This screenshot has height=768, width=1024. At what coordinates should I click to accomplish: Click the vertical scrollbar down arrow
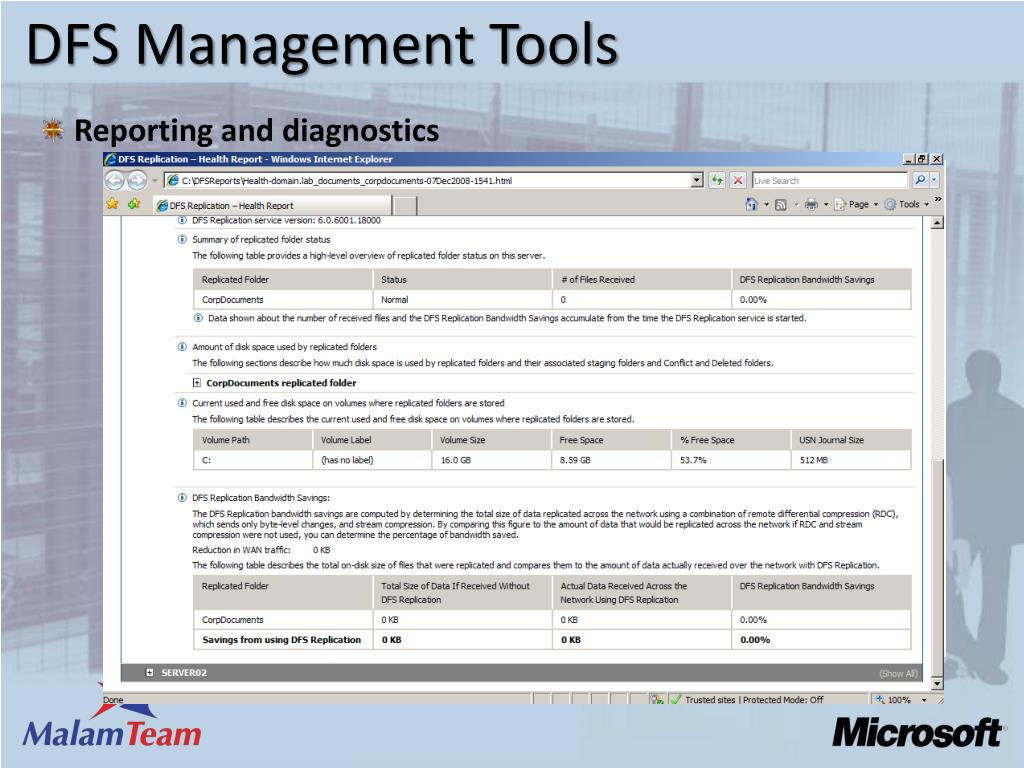click(x=937, y=684)
